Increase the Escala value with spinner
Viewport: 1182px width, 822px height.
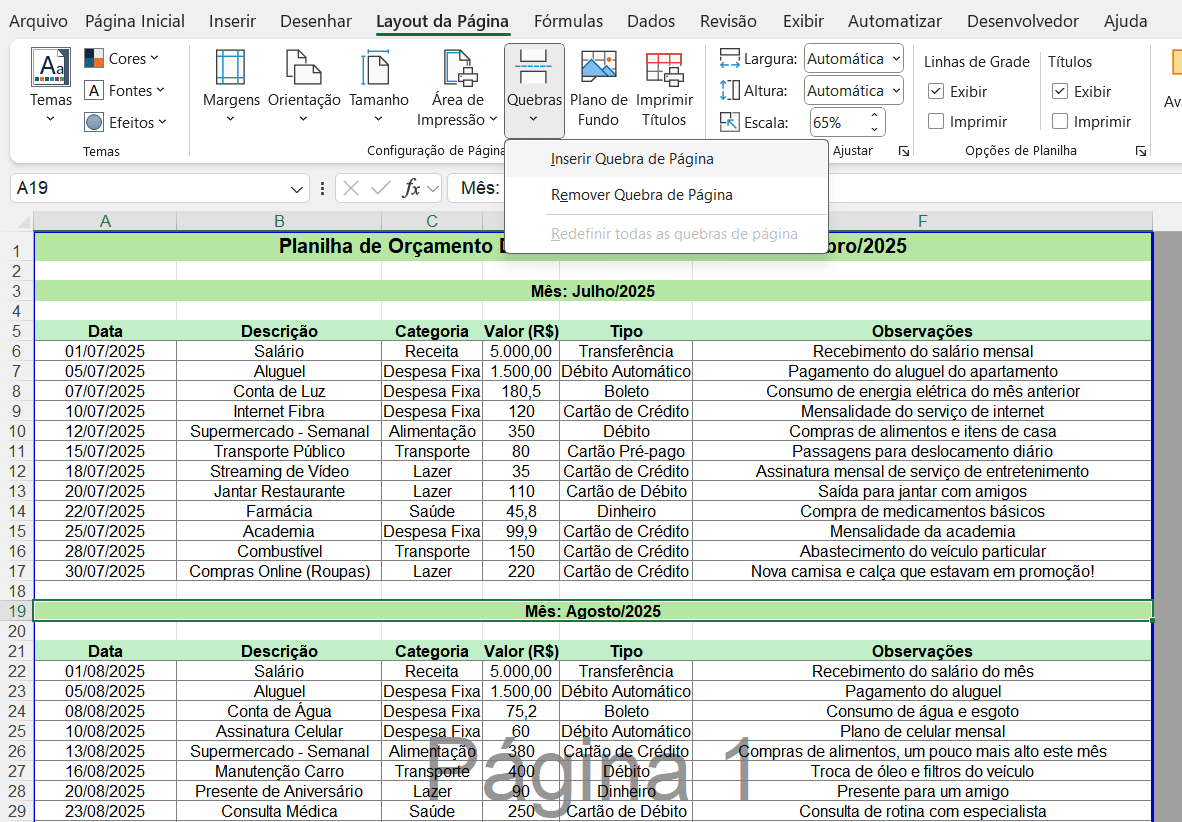point(875,116)
